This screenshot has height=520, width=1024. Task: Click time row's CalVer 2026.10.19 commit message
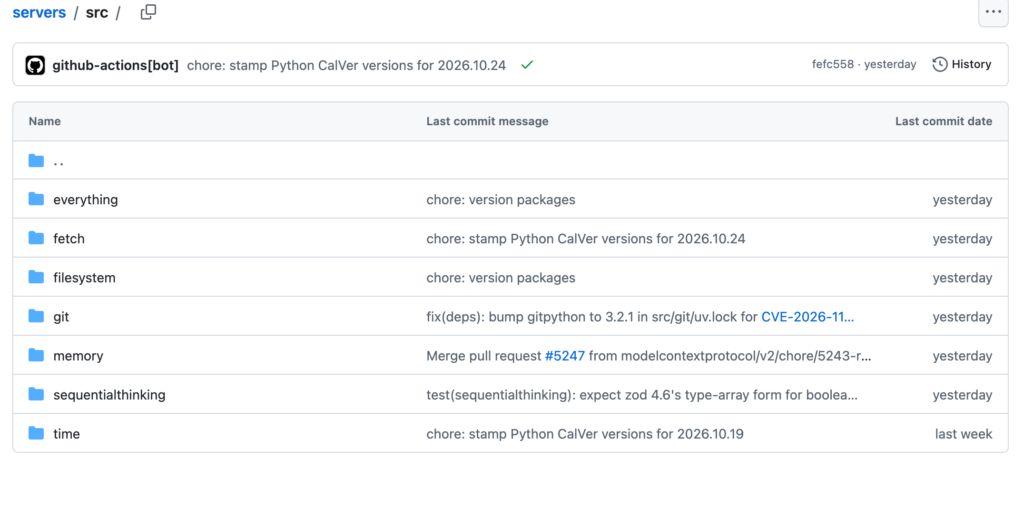point(585,434)
